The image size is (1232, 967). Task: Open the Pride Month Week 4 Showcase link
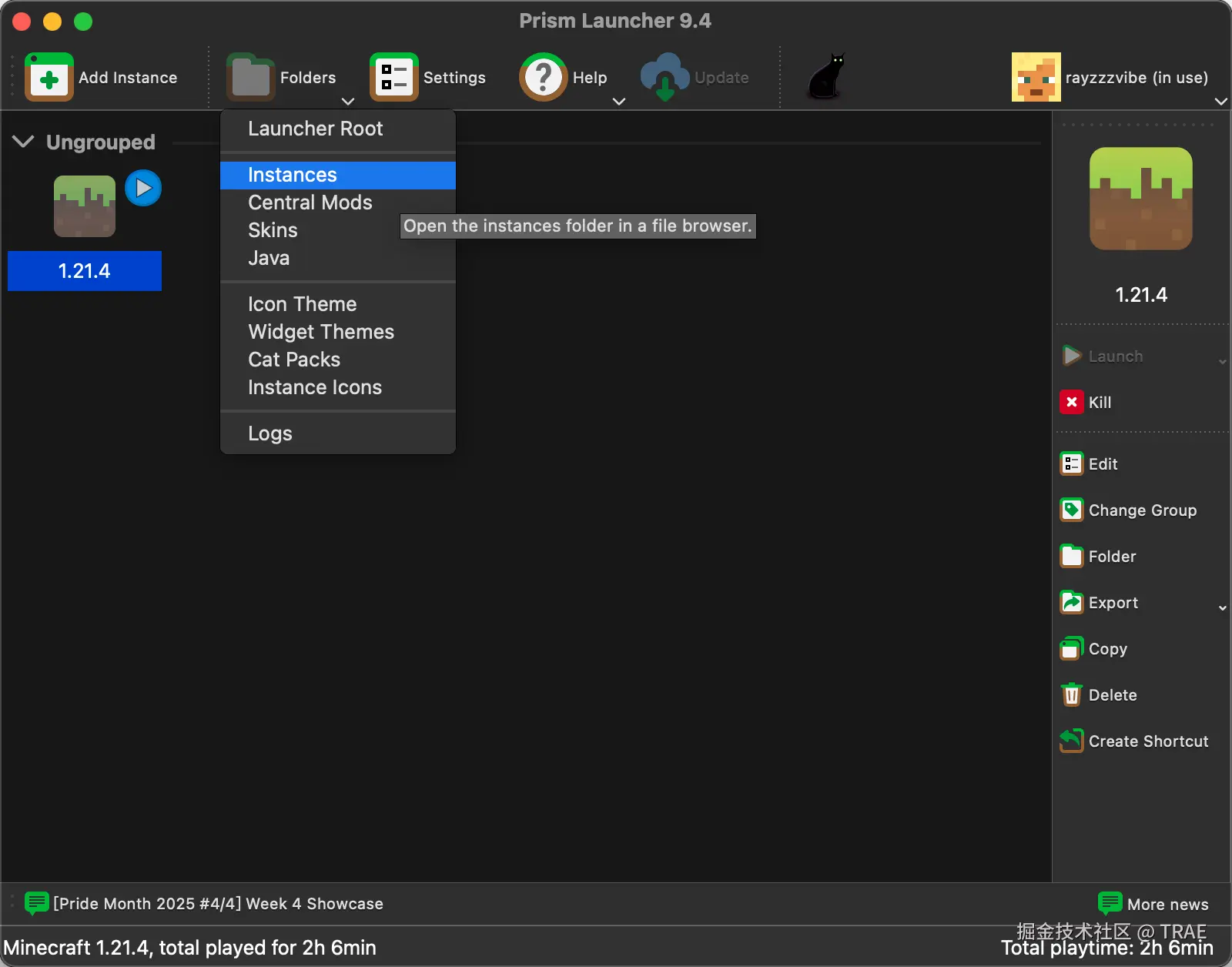(218, 904)
